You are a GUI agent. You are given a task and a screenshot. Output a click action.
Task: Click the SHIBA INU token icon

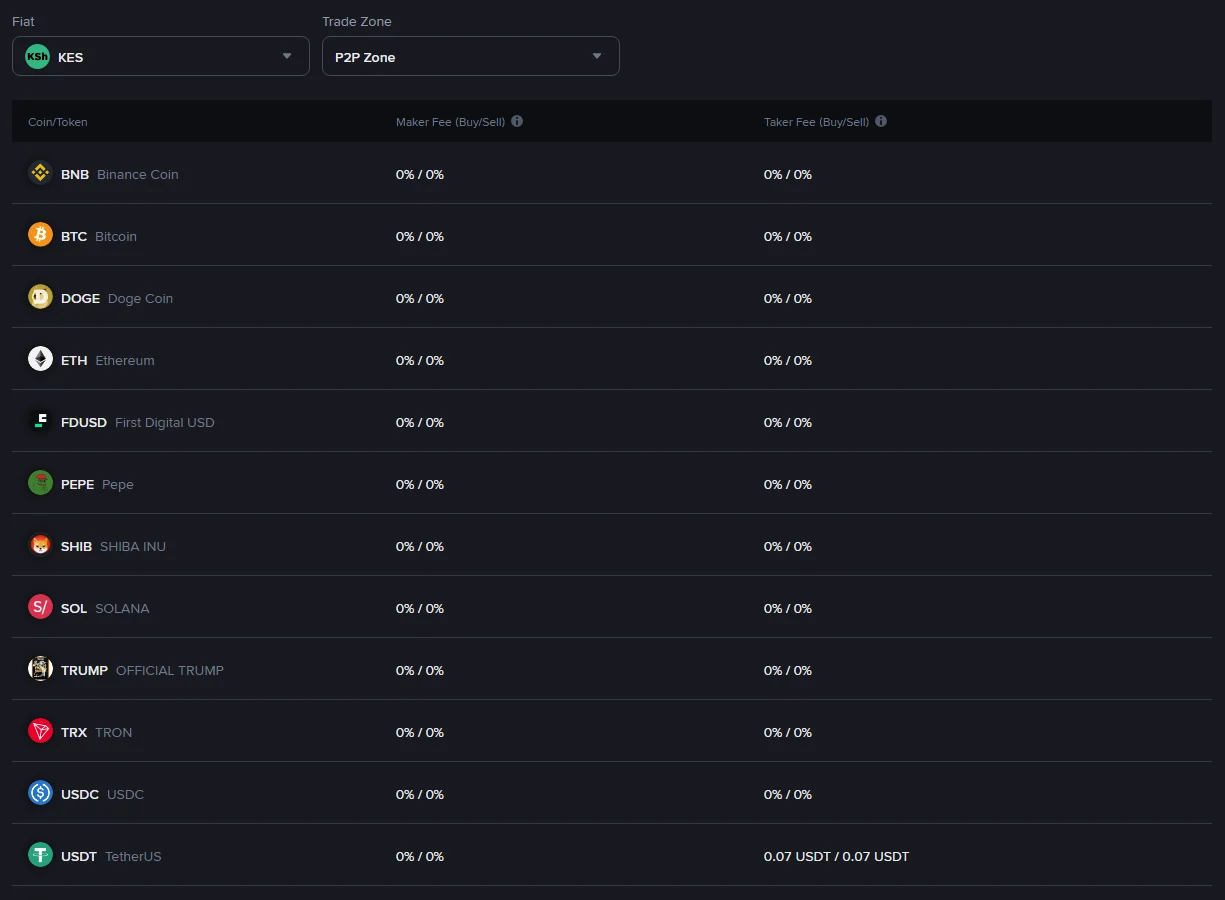40,545
